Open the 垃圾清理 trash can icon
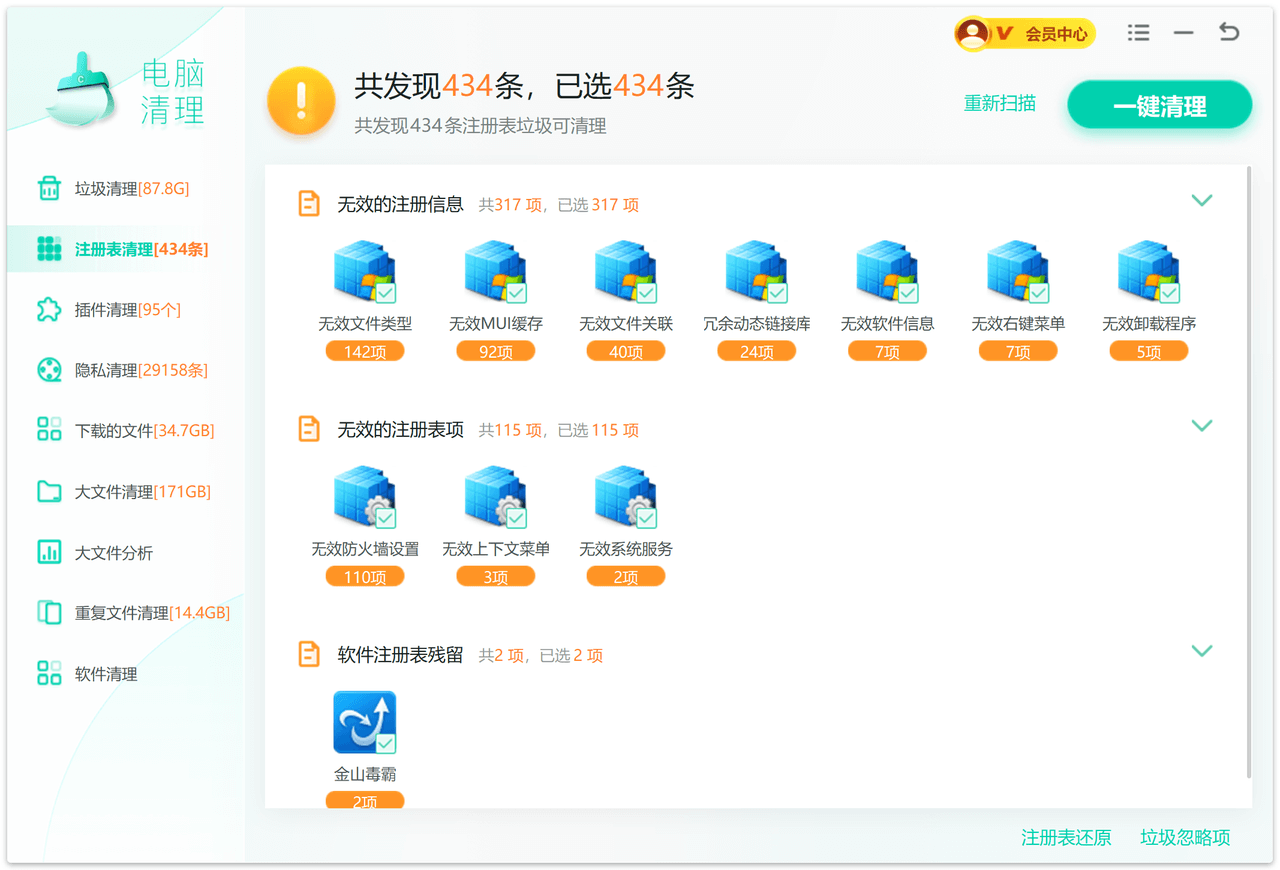Viewport: 1280px width, 870px height. (x=49, y=188)
